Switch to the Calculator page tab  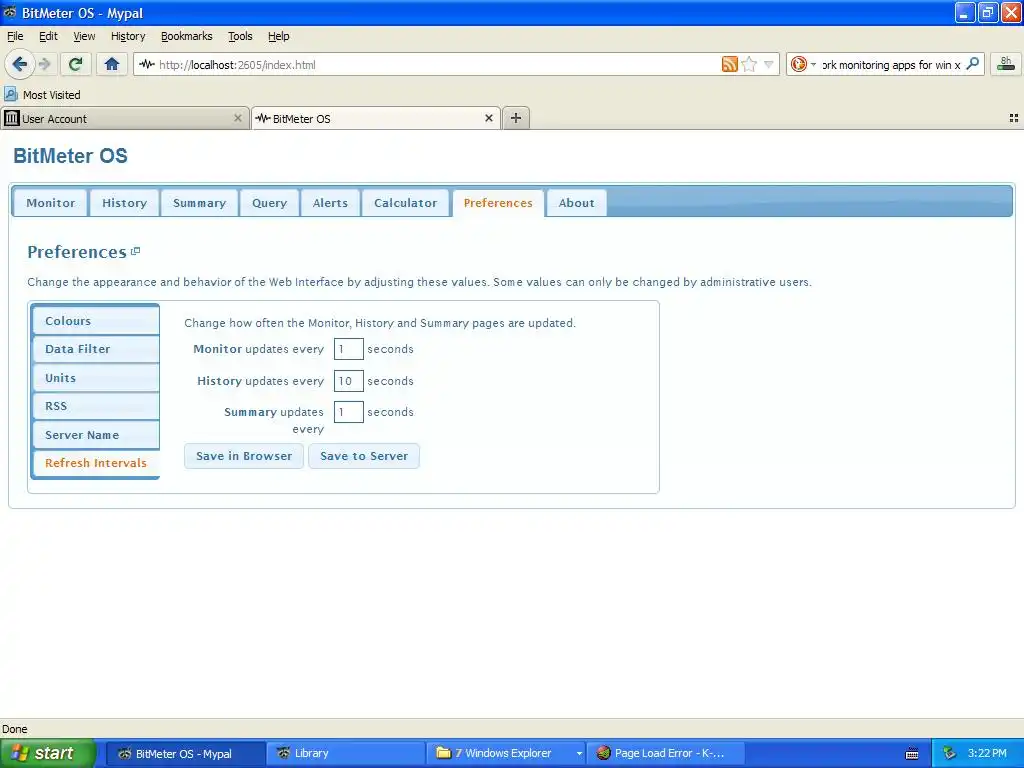tap(405, 203)
